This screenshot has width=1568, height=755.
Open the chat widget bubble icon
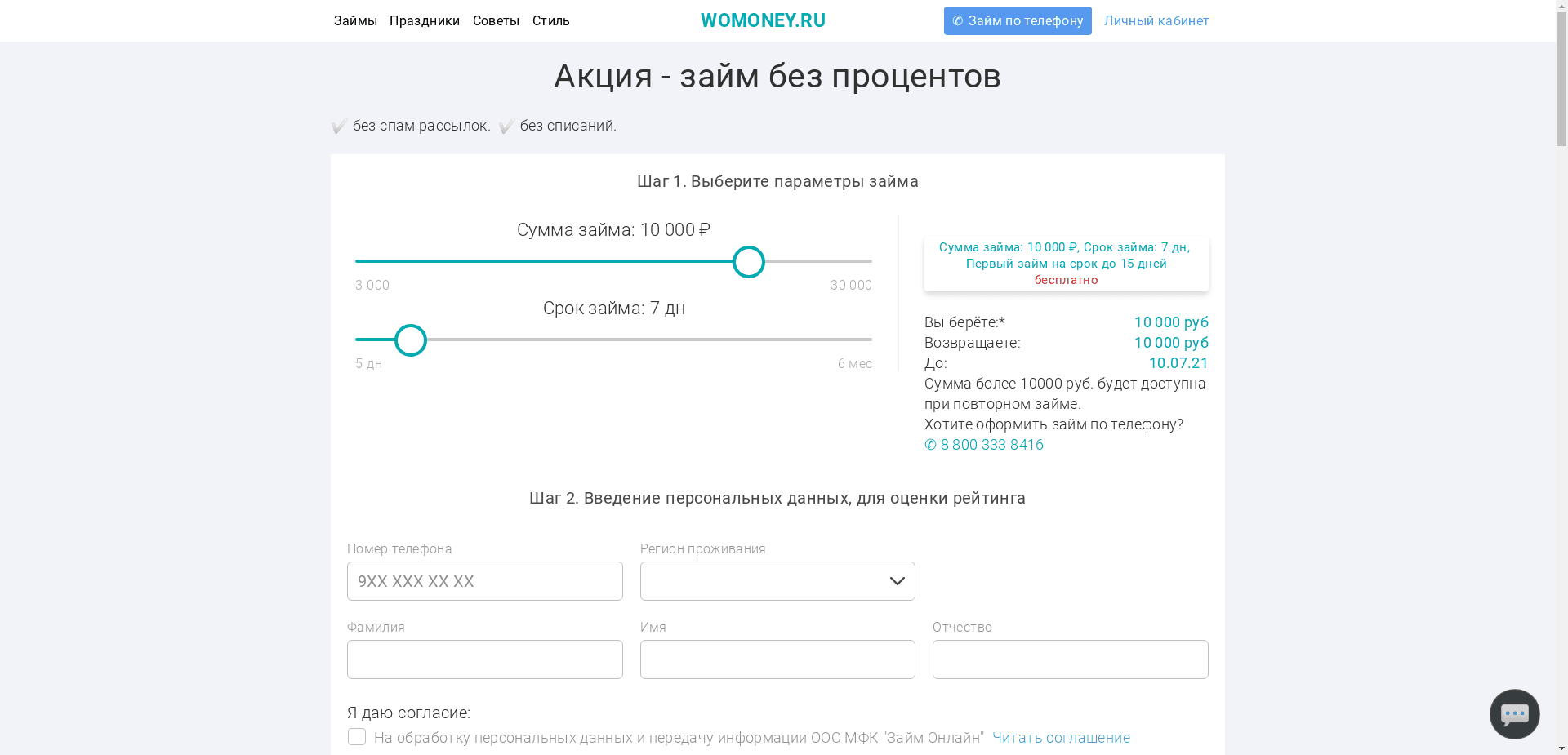pos(1514,713)
